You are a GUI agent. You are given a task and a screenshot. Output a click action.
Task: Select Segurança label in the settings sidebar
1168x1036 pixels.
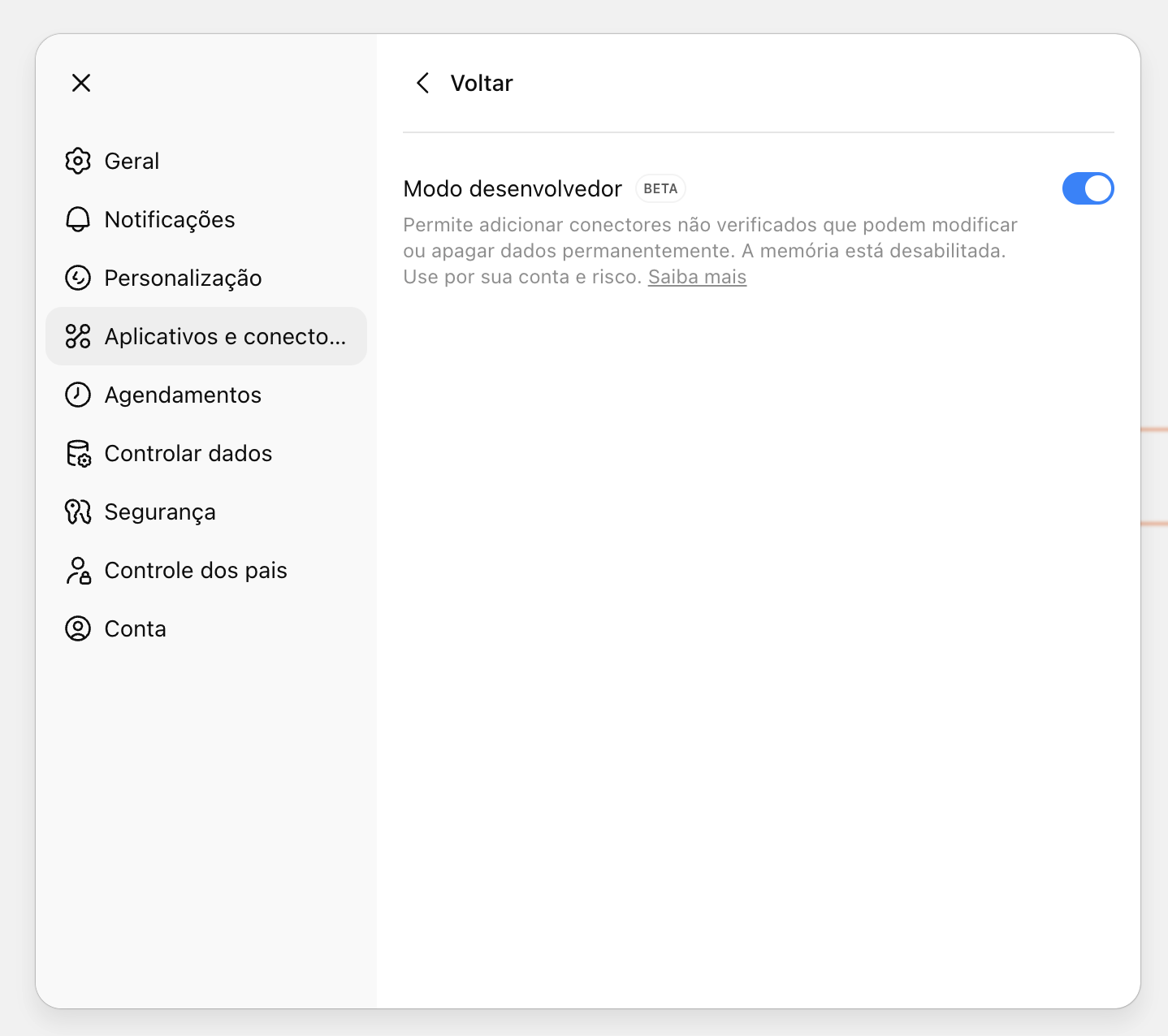click(160, 512)
